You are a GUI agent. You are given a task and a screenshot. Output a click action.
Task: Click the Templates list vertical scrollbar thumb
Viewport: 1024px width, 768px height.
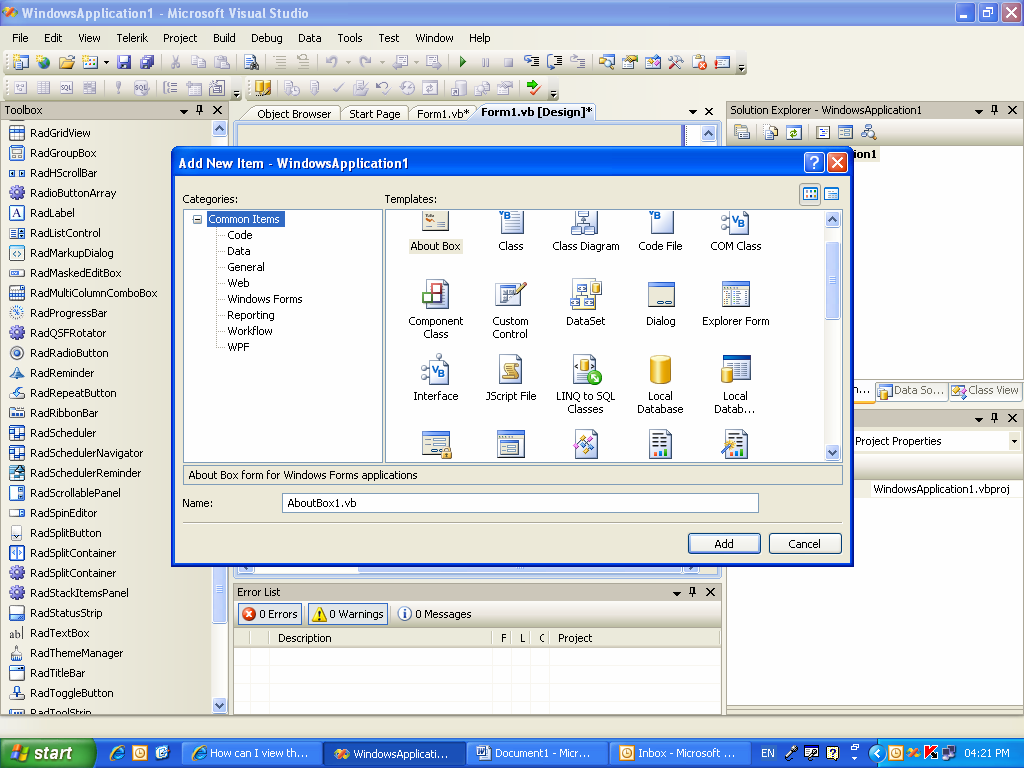832,280
